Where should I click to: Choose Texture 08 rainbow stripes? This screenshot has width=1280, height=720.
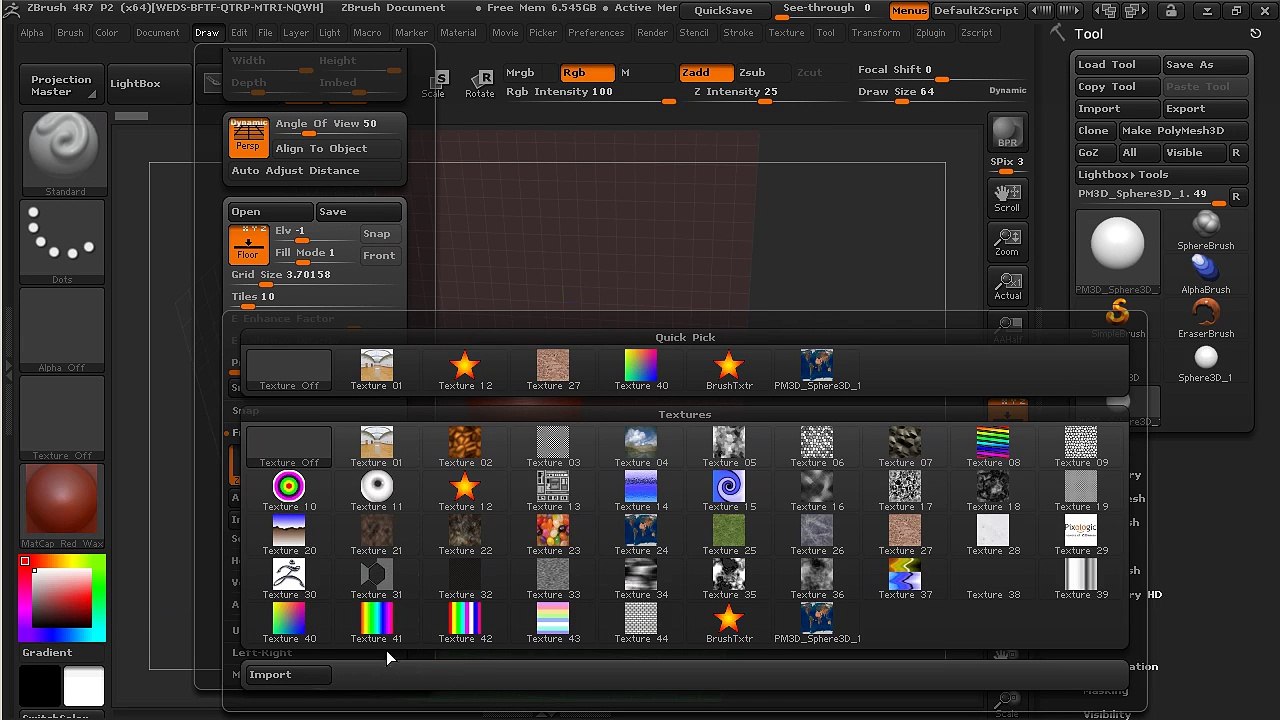pos(993,447)
